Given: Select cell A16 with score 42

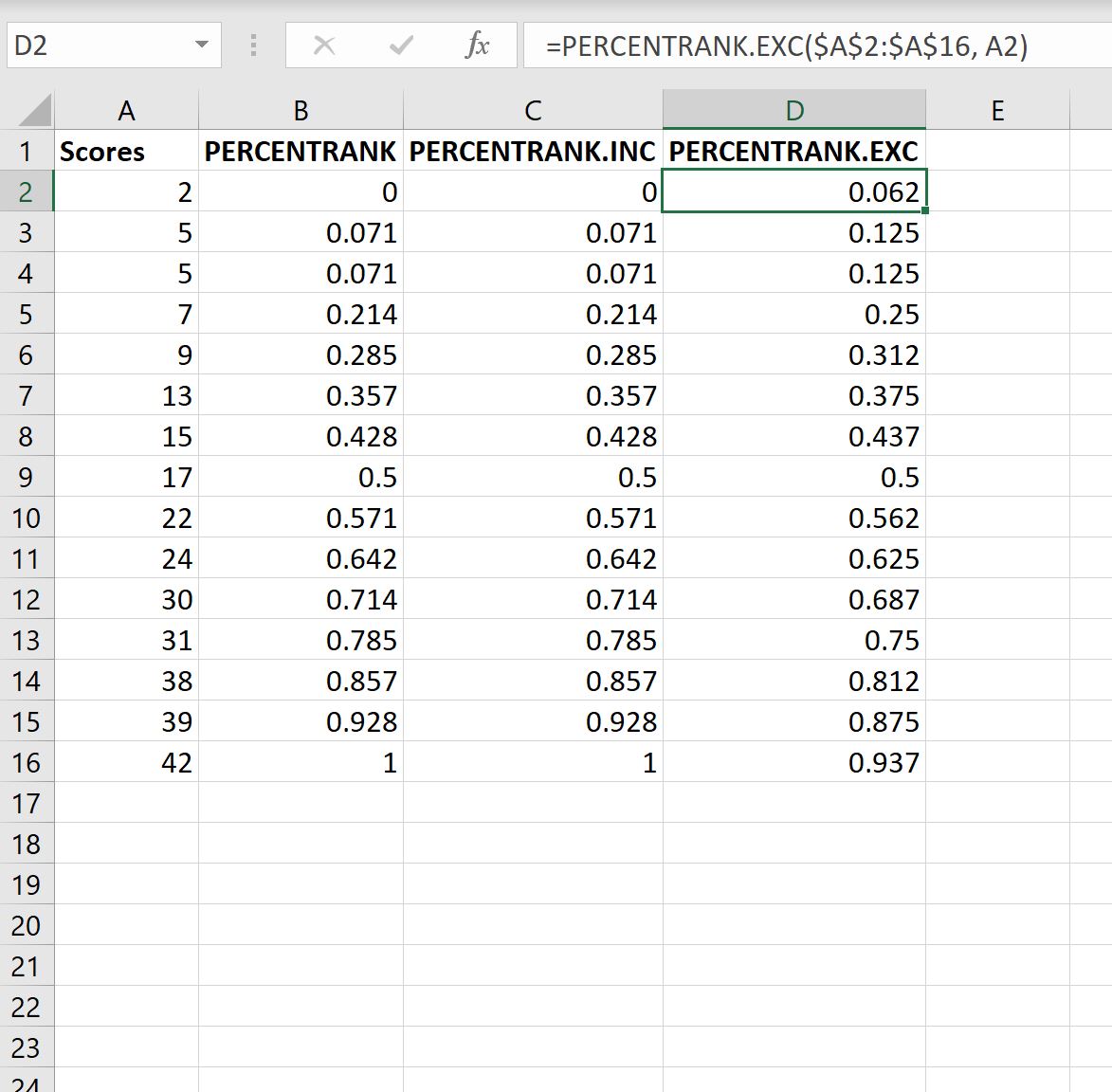Looking at the screenshot, I should 126,762.
